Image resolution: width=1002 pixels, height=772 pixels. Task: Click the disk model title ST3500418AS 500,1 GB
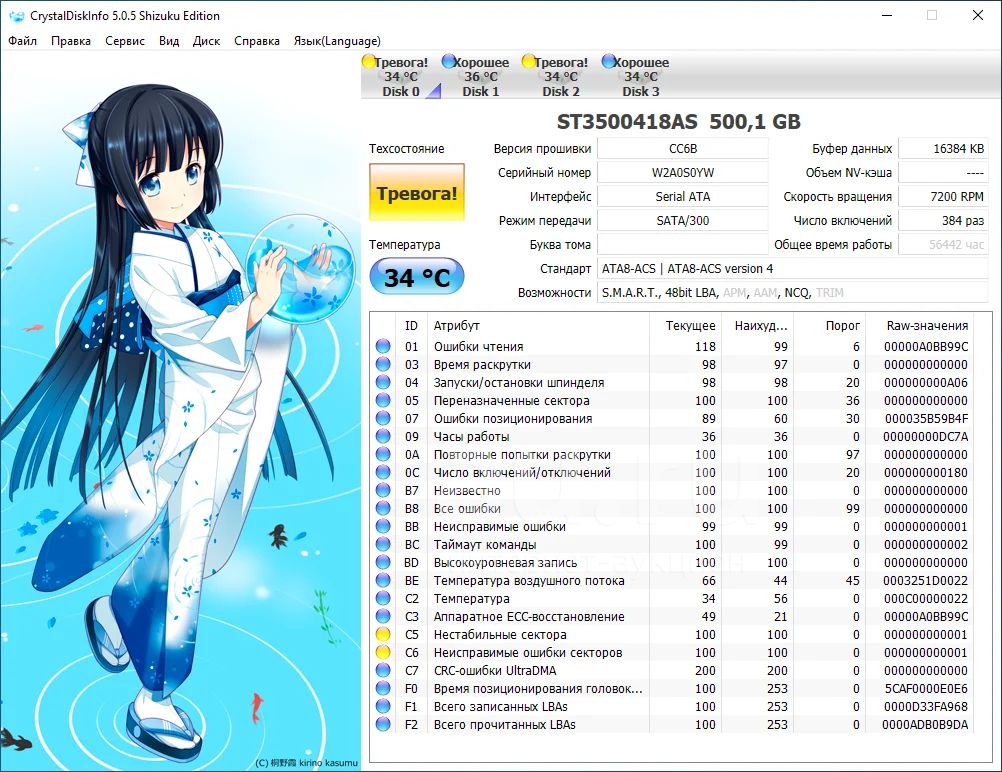pyautogui.click(x=679, y=121)
